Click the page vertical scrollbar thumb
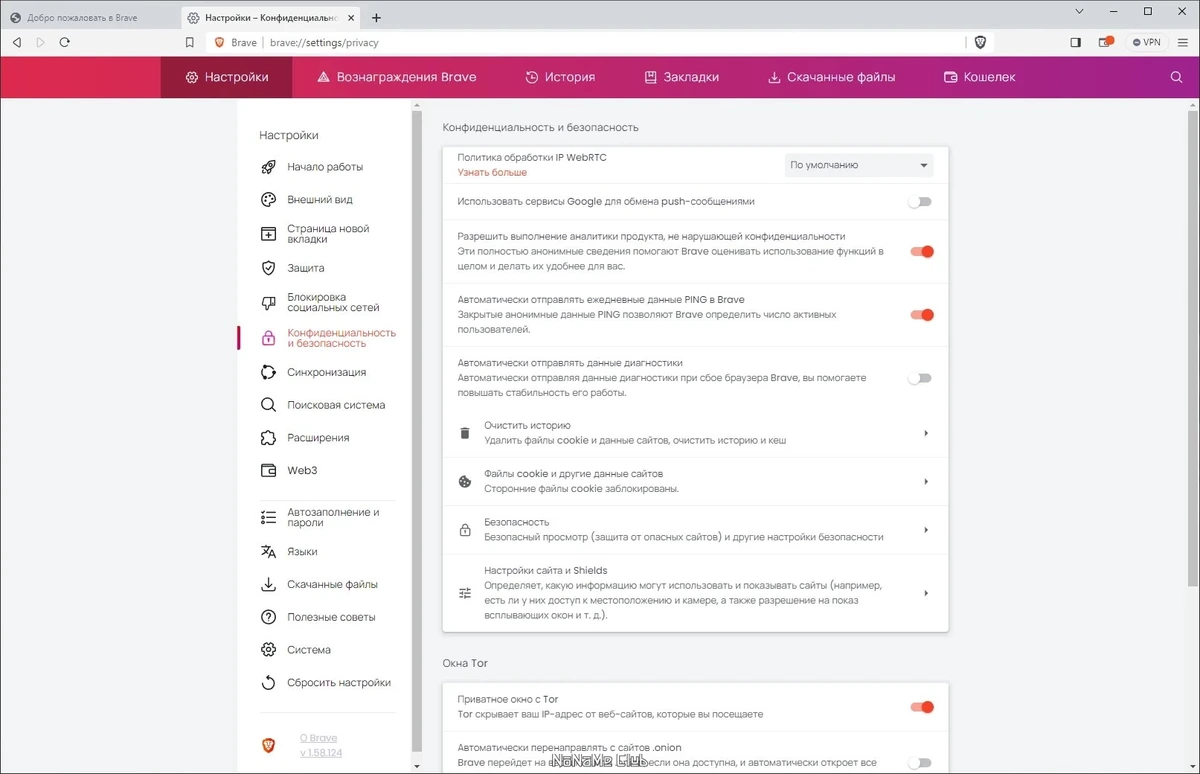This screenshot has height=774, width=1200. (x=1193, y=347)
